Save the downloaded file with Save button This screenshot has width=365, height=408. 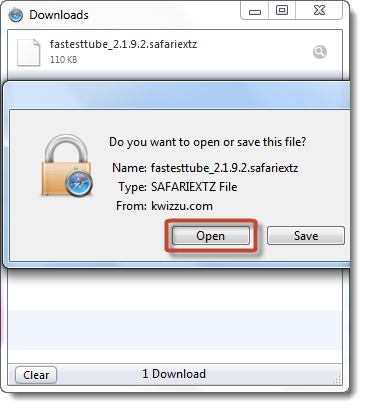306,236
